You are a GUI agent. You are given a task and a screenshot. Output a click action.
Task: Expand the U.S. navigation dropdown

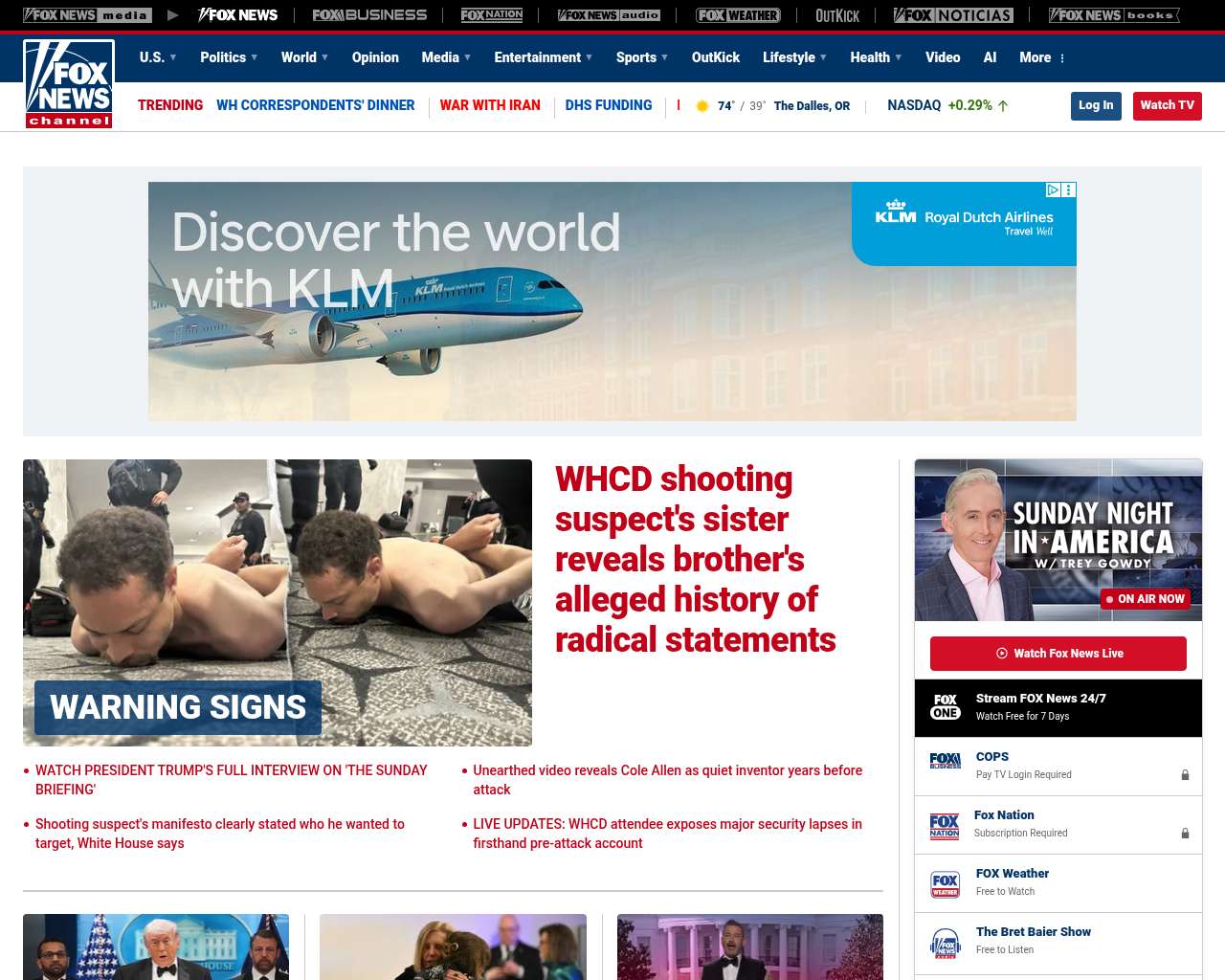point(158,57)
